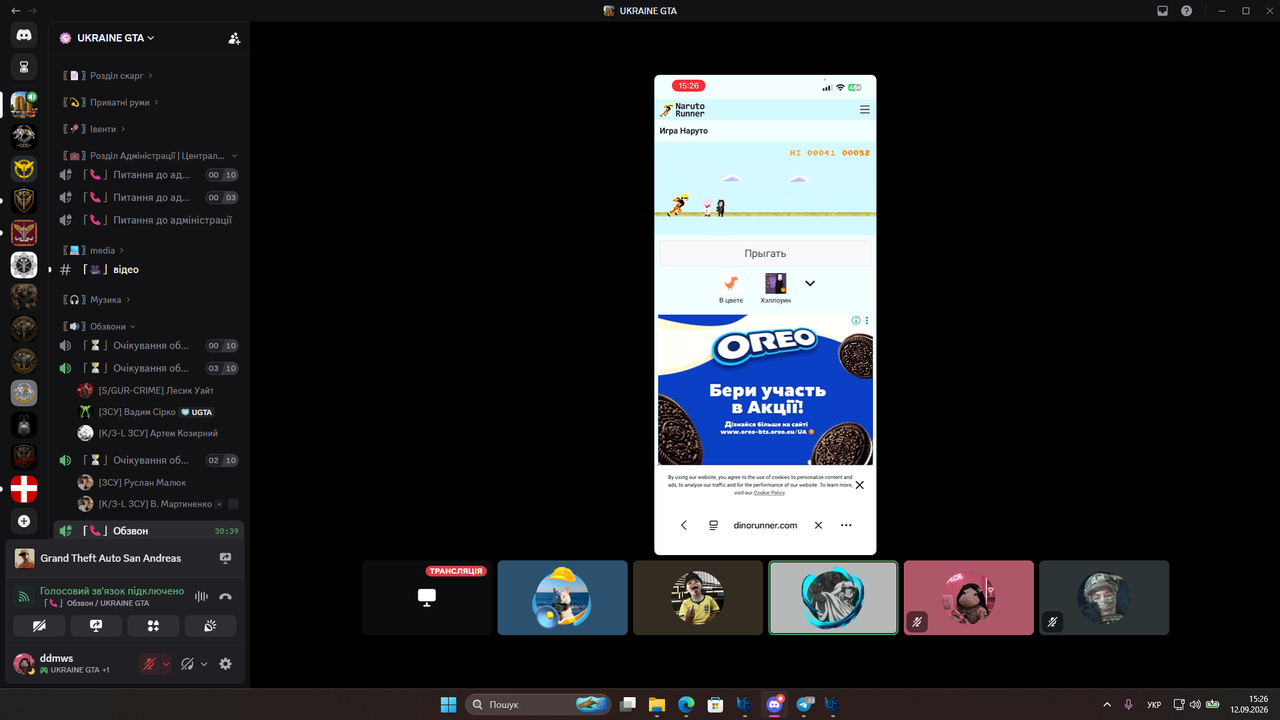
Task: Open the відео text channel
Action: click(x=148, y=270)
